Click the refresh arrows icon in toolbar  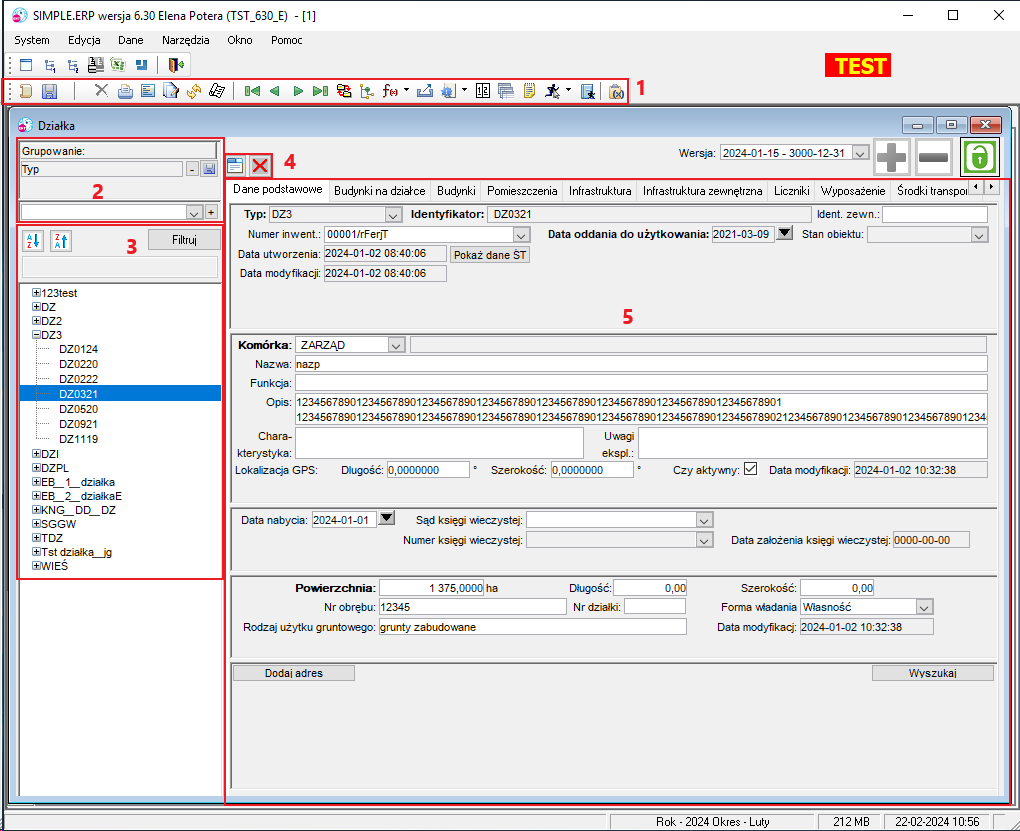point(194,91)
